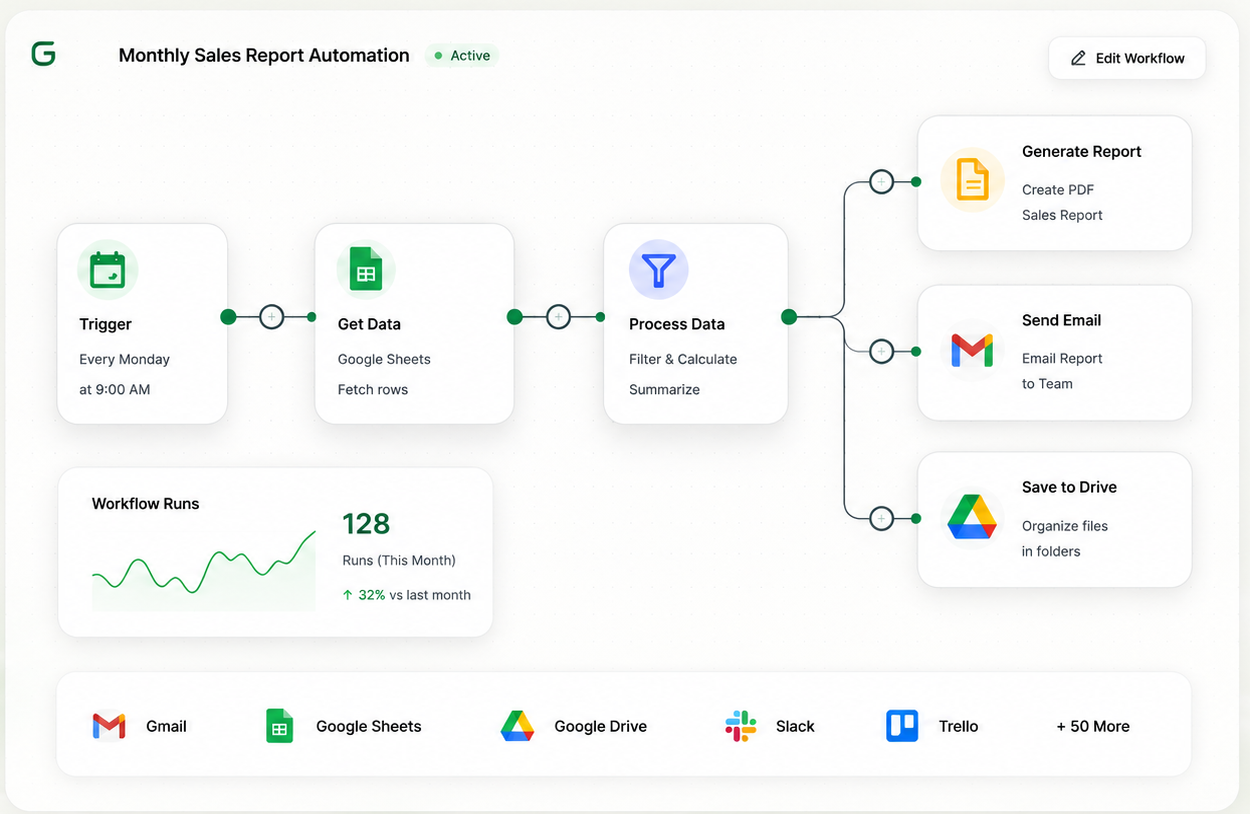
Task: Select the Save to Drive icon
Action: pos(972,516)
